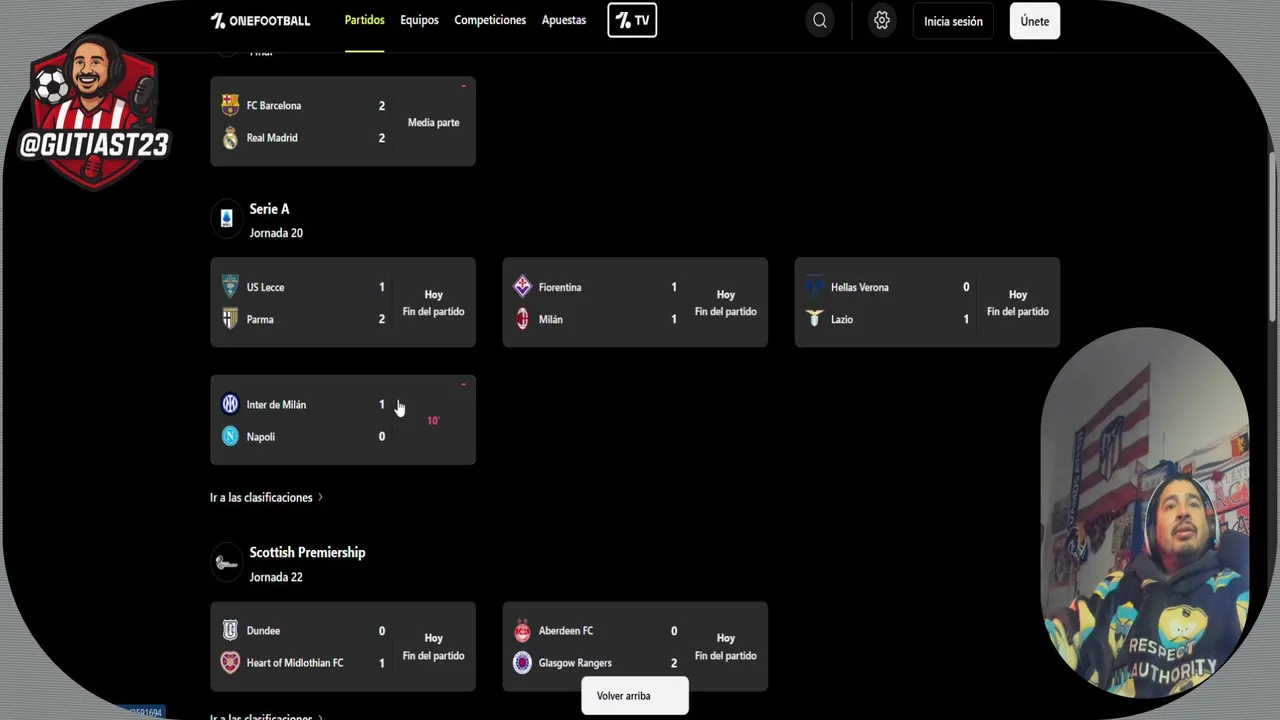Open the settings gear icon
This screenshot has height=720, width=1280.
click(x=881, y=21)
